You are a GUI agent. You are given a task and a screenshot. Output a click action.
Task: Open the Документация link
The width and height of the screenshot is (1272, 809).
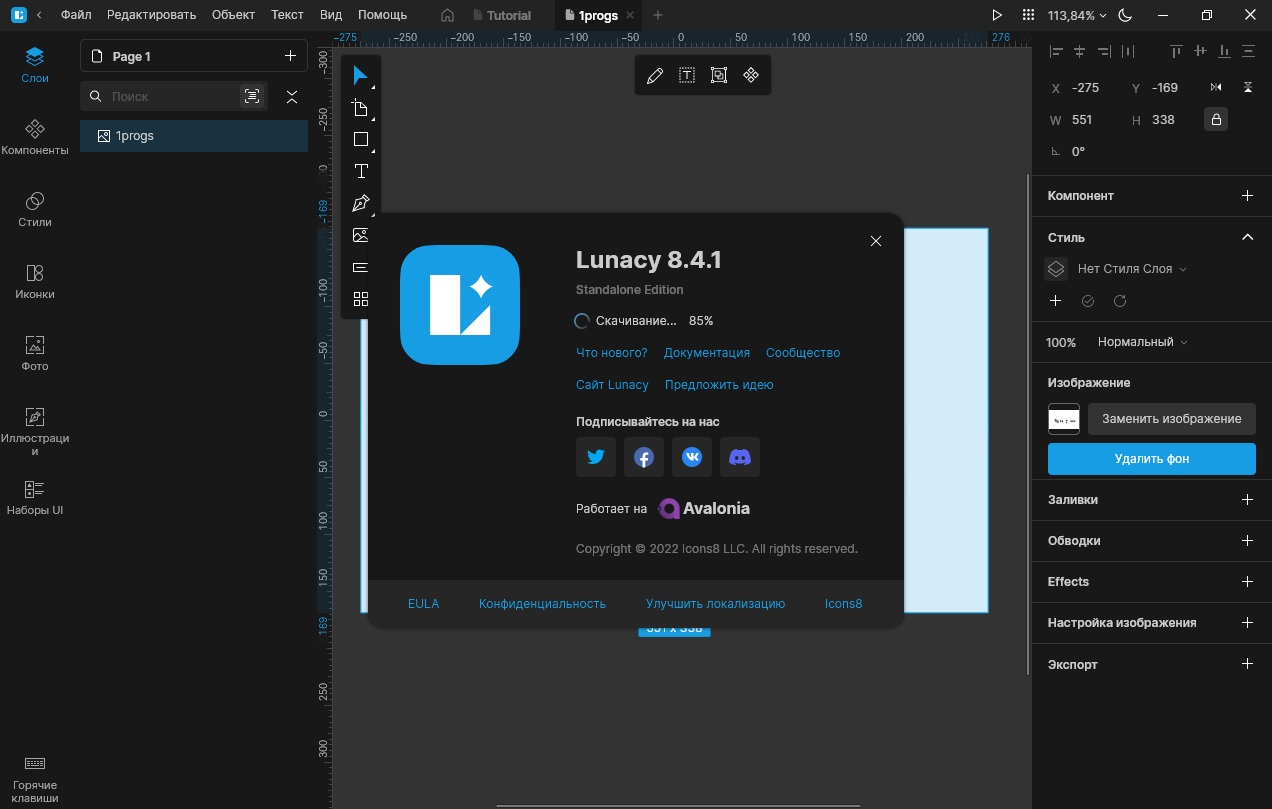707,353
